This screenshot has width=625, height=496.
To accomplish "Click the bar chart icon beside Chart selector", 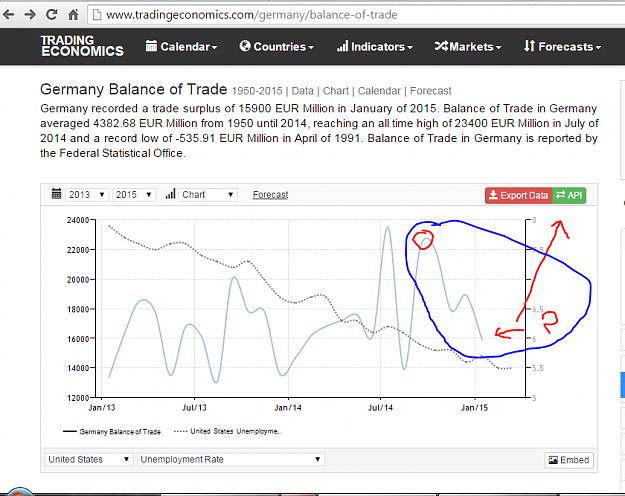I will tap(171, 194).
